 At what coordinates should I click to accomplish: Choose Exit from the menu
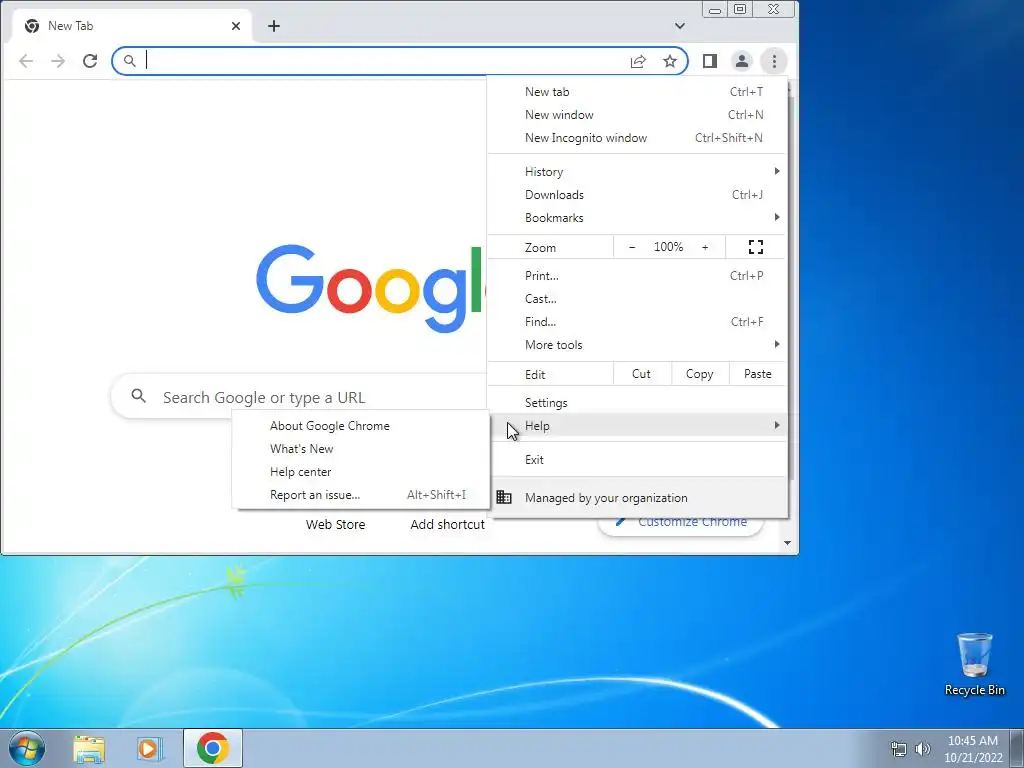click(637, 460)
